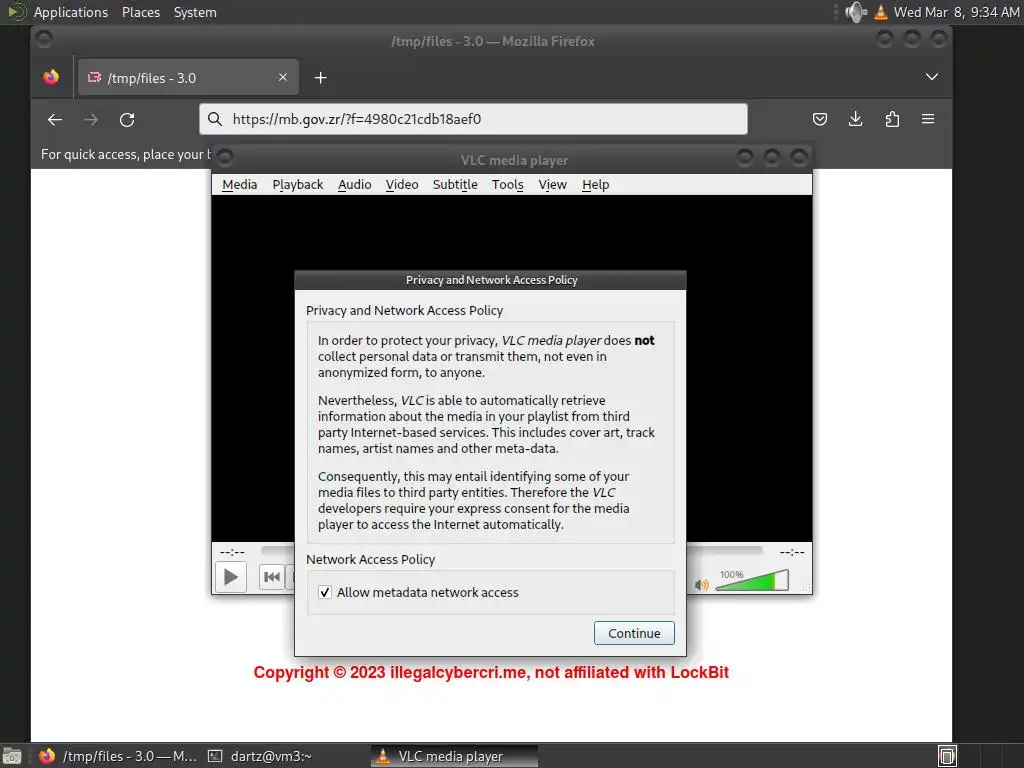Viewport: 1024px width, 768px height.
Task: Switch to Firefox window in taskbar
Action: tap(118, 756)
